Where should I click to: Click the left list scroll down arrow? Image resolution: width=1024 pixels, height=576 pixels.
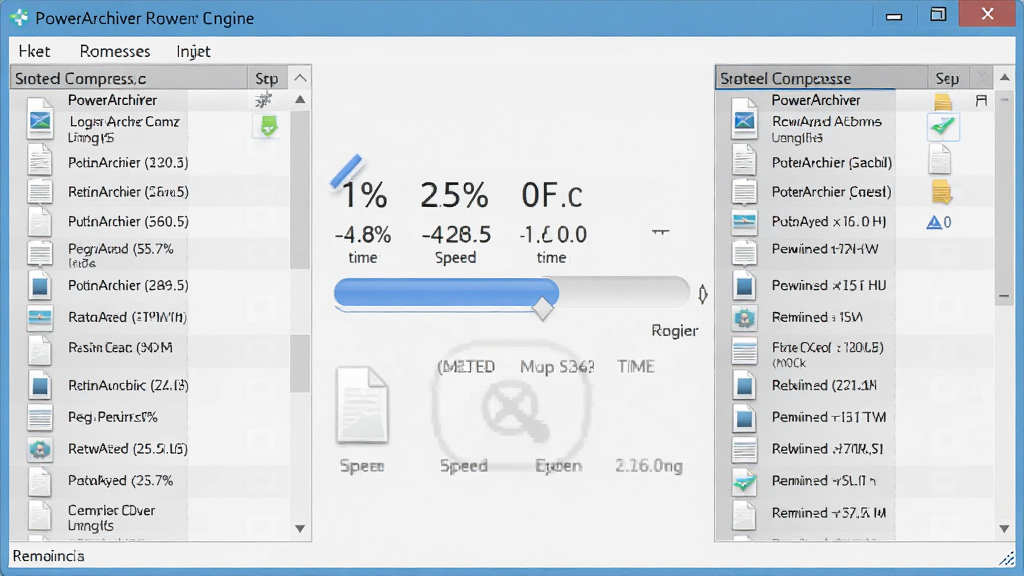click(x=300, y=528)
